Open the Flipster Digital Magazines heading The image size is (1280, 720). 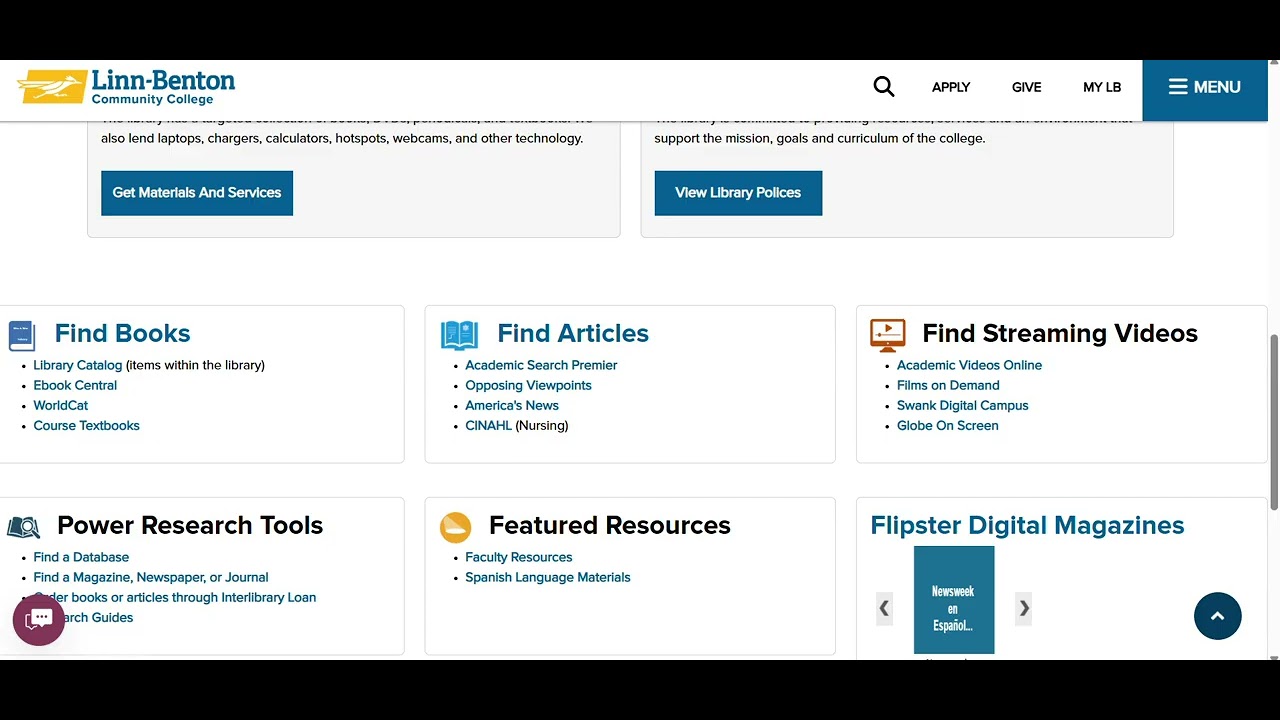point(1027,525)
